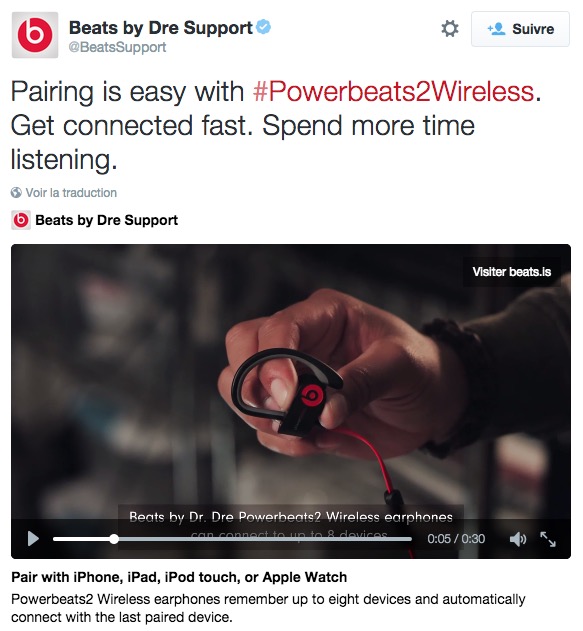Play the video with the play icon
Image resolution: width=583 pixels, height=631 pixels.
[x=33, y=538]
